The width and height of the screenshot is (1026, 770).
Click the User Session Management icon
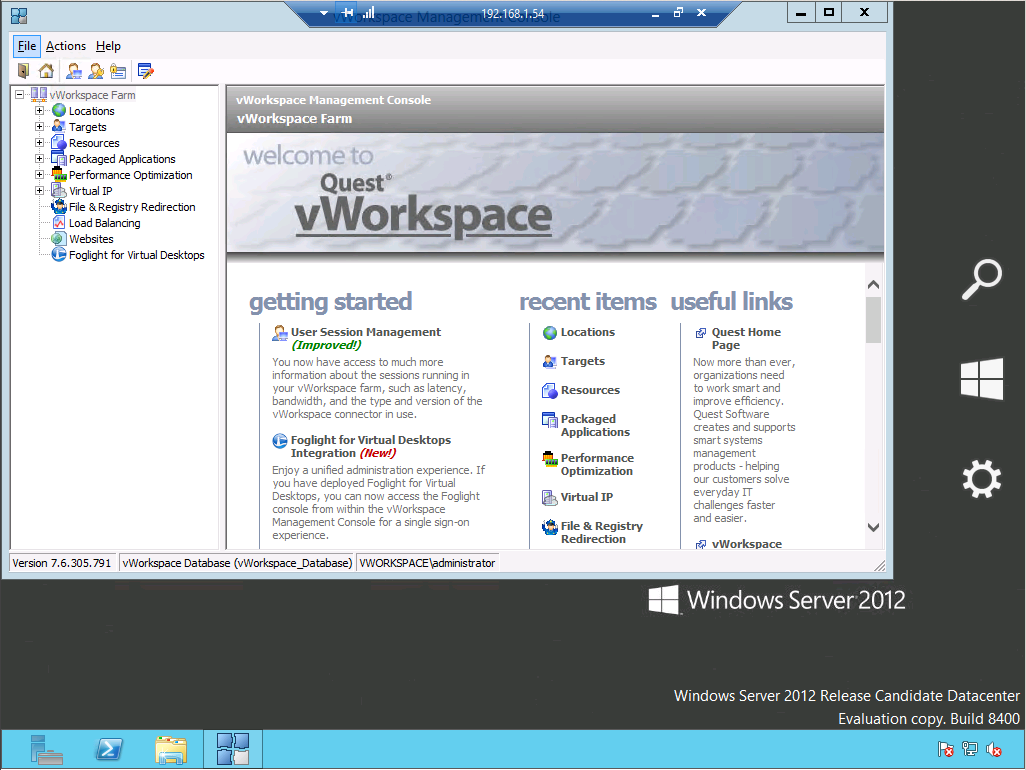click(x=280, y=333)
